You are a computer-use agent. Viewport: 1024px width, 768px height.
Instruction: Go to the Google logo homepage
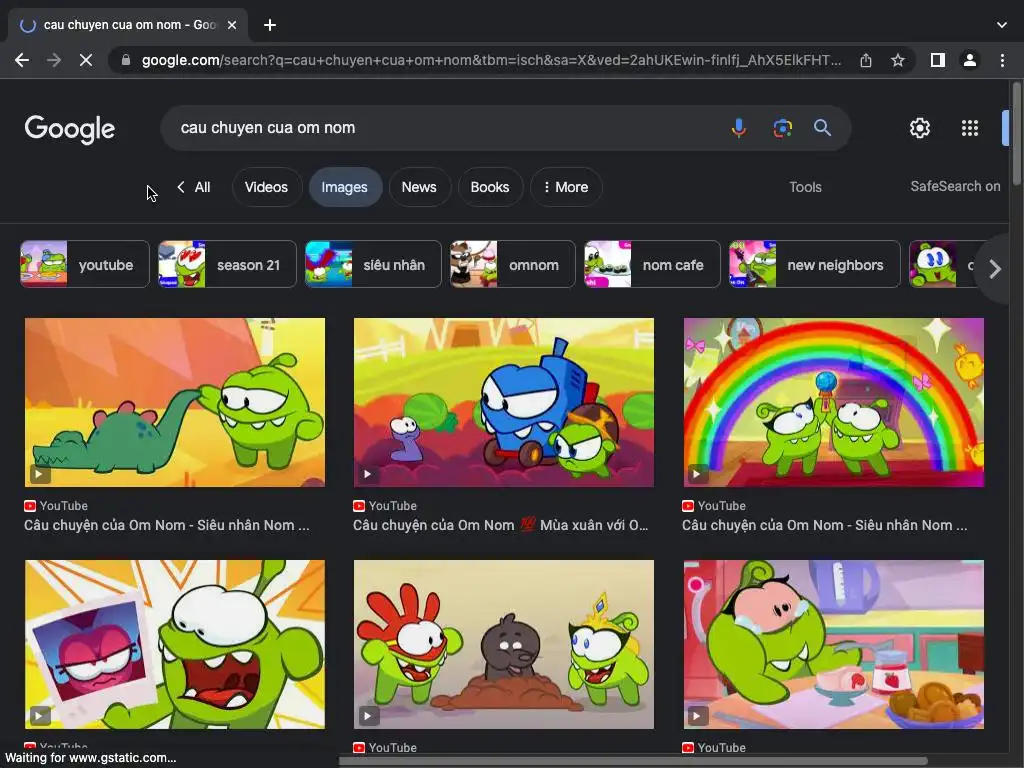(70, 129)
